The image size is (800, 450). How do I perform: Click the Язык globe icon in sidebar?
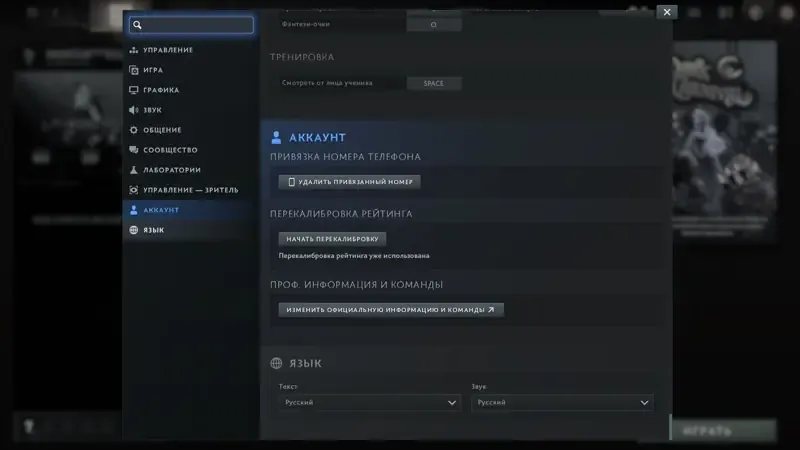[x=134, y=230]
